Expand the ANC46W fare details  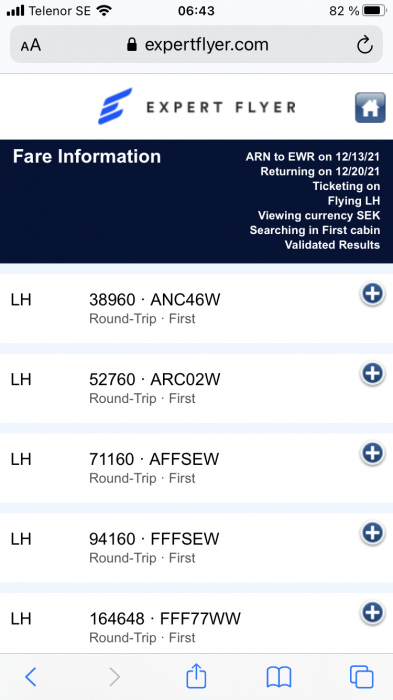coord(373,294)
